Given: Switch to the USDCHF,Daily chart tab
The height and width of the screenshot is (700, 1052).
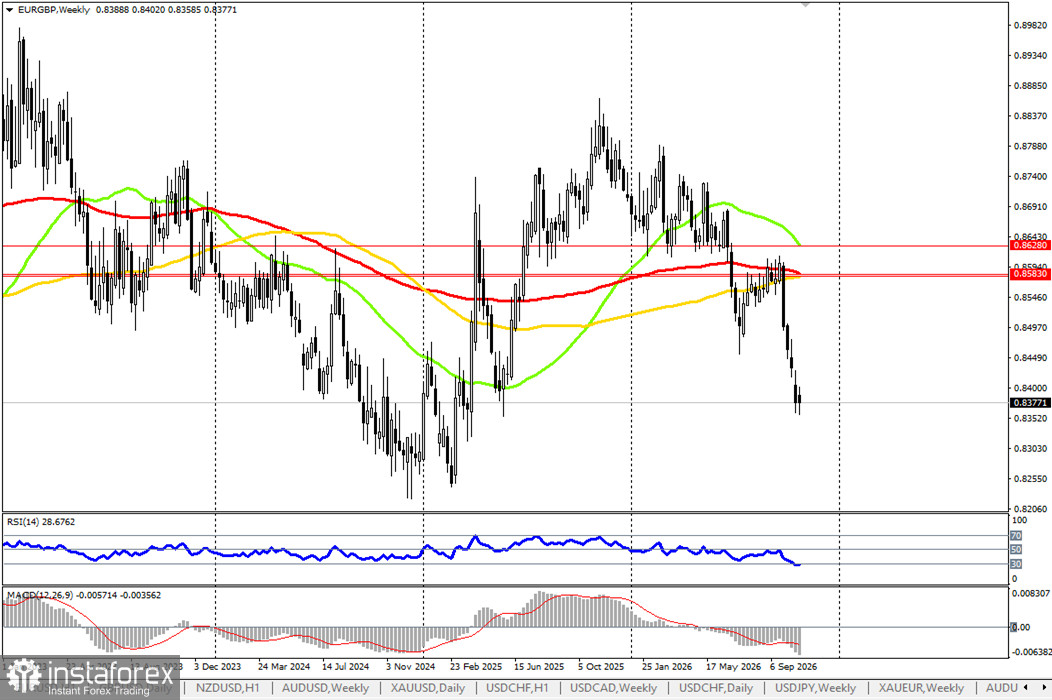Looking at the screenshot, I should [716, 688].
